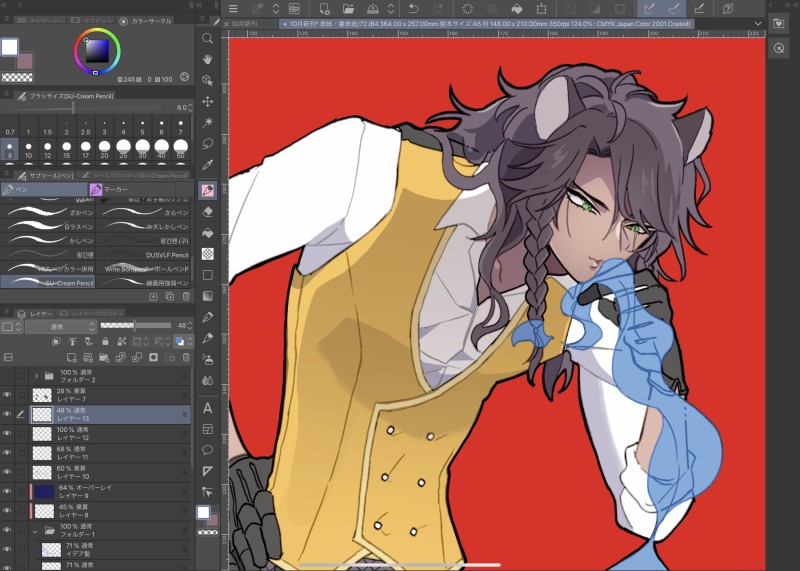800x571 pixels.
Task: Switch to レイヤープロパティ tab
Action: [x=92, y=313]
